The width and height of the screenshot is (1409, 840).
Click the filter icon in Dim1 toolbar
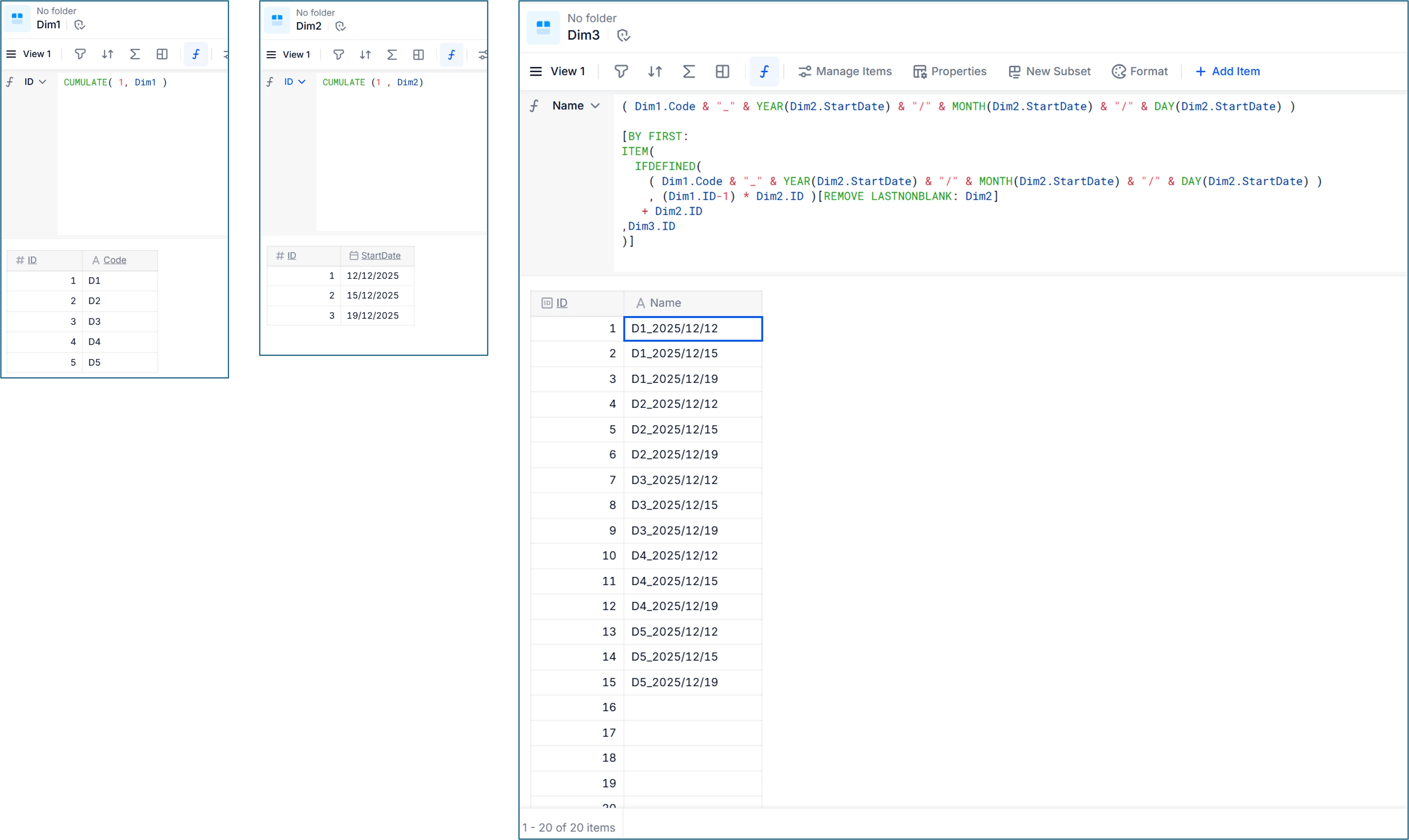(x=80, y=54)
